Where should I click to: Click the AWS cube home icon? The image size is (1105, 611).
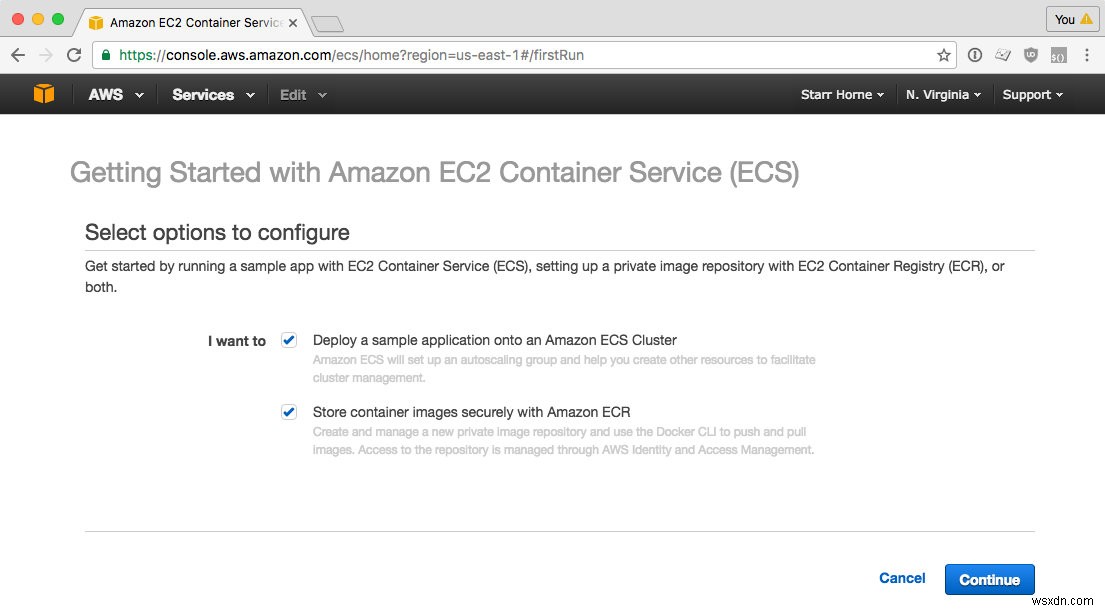[x=42, y=93]
